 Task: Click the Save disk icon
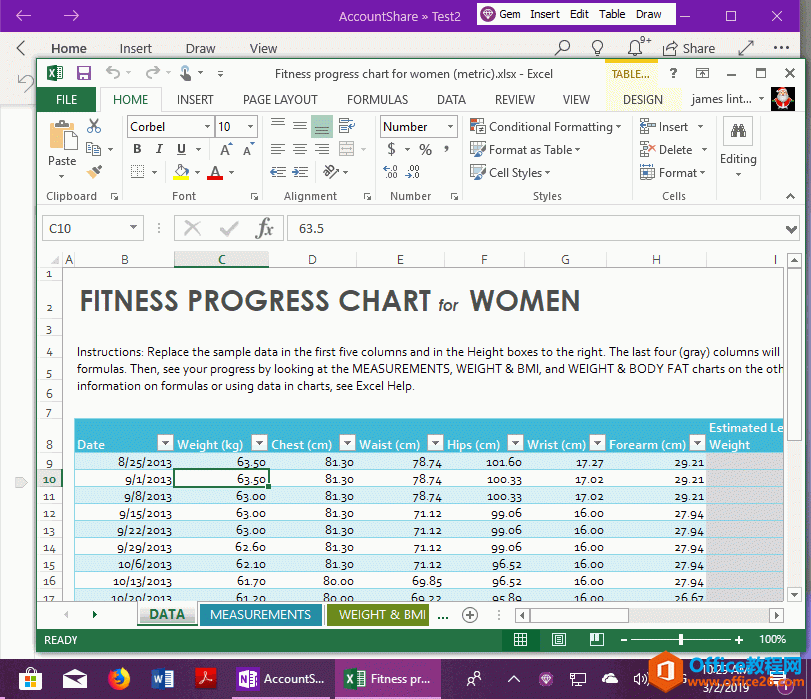tap(84, 73)
